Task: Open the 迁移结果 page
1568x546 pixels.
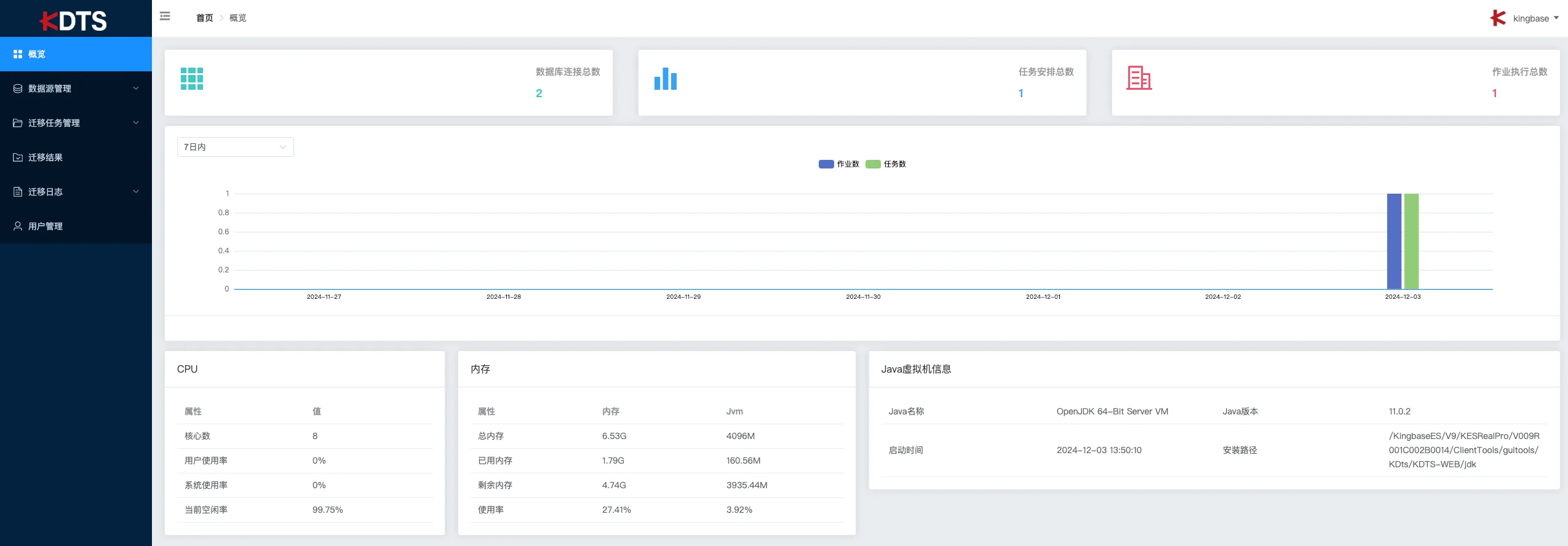Action: tap(76, 157)
